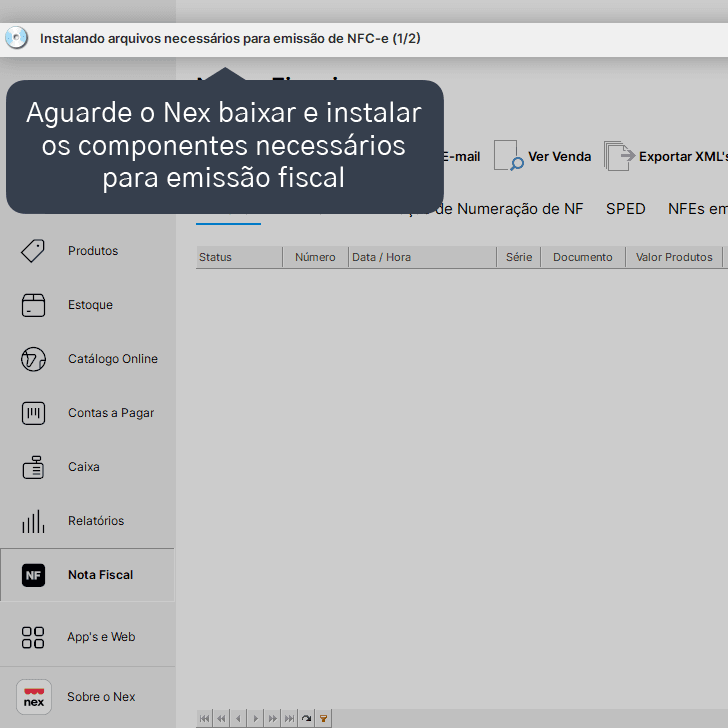Go to first record in navigator
The image size is (728, 728).
(x=204, y=718)
